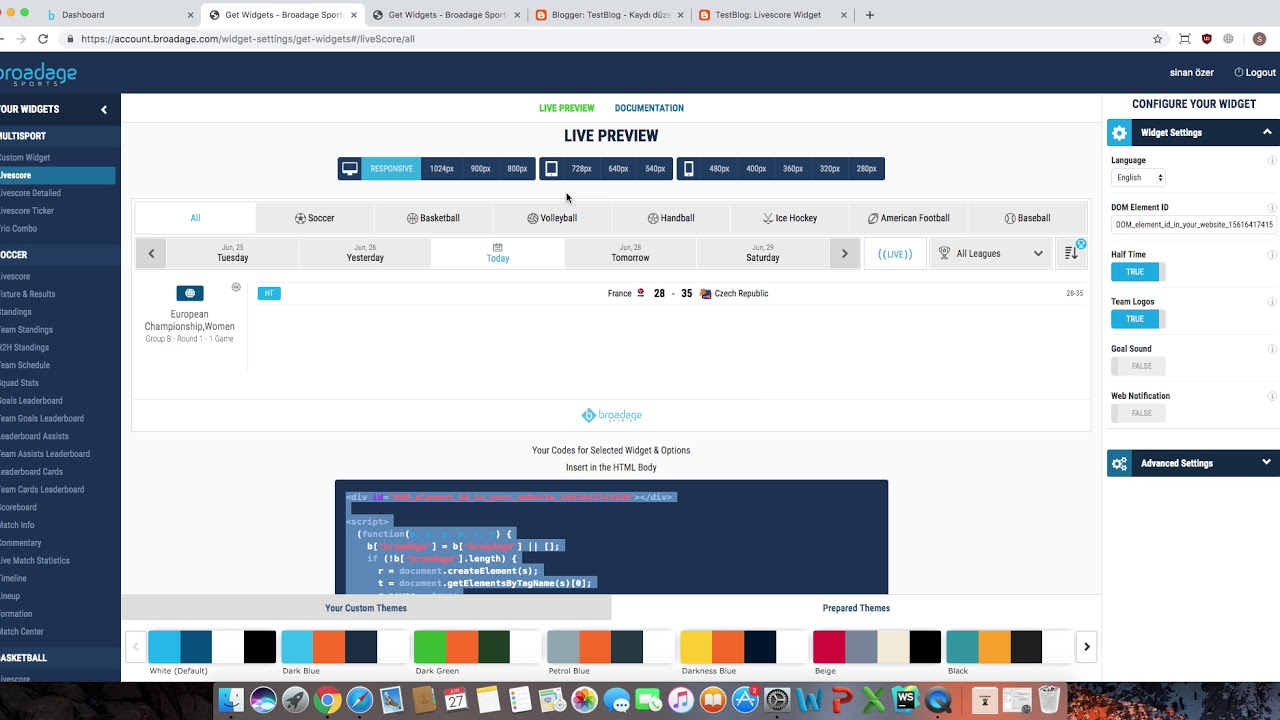This screenshot has width=1280, height=720.
Task: Open Livescore Ticker in sidebar
Action: (28, 211)
